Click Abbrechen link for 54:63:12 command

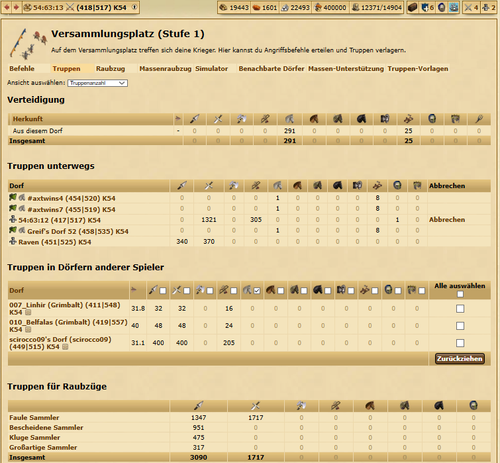[x=447, y=220]
